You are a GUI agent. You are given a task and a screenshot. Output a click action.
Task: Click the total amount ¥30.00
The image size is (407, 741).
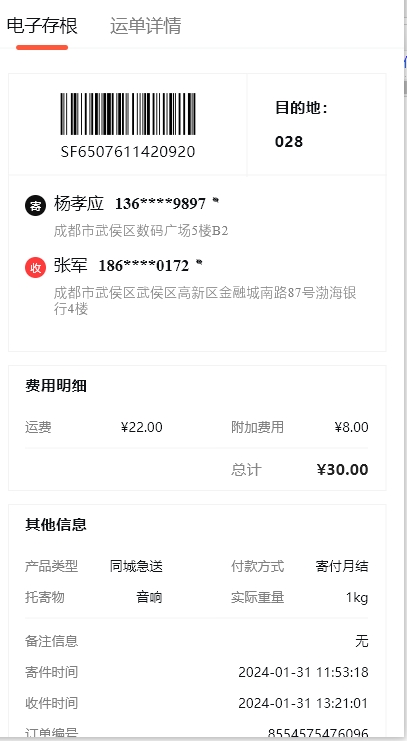342,470
